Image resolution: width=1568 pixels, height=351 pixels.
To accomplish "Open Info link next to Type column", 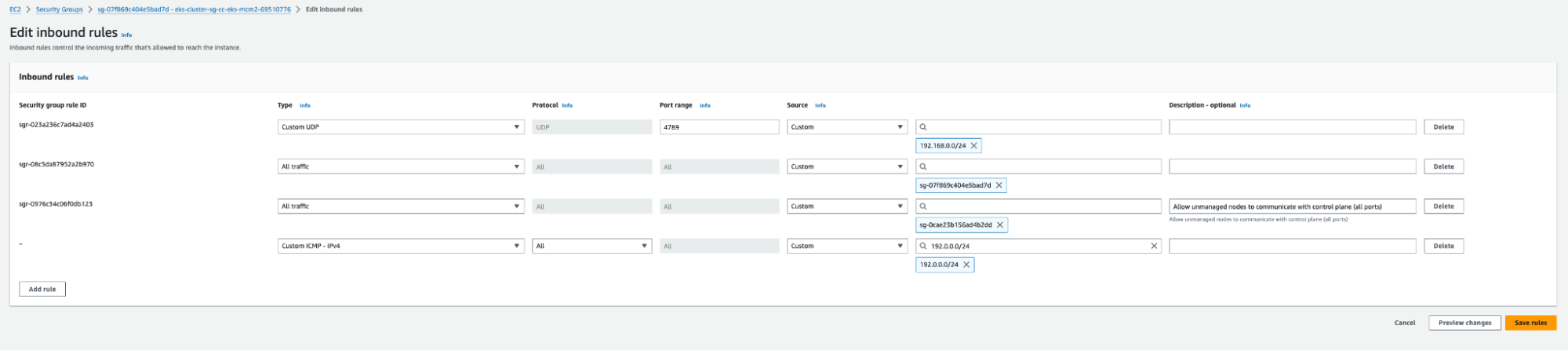I will [x=305, y=105].
